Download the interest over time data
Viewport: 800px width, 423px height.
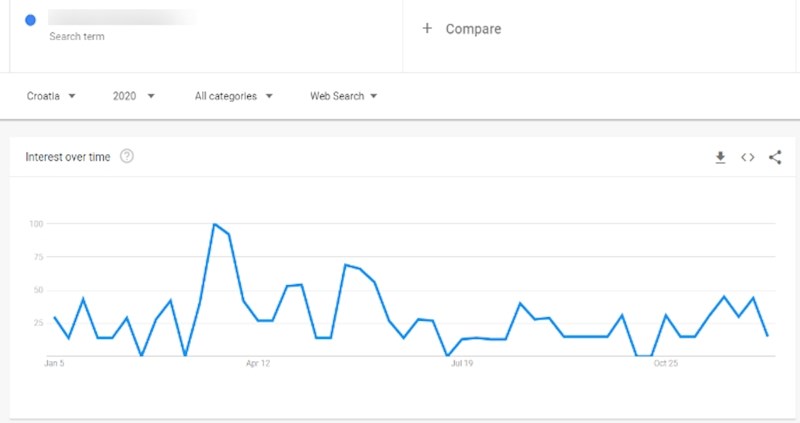point(720,158)
